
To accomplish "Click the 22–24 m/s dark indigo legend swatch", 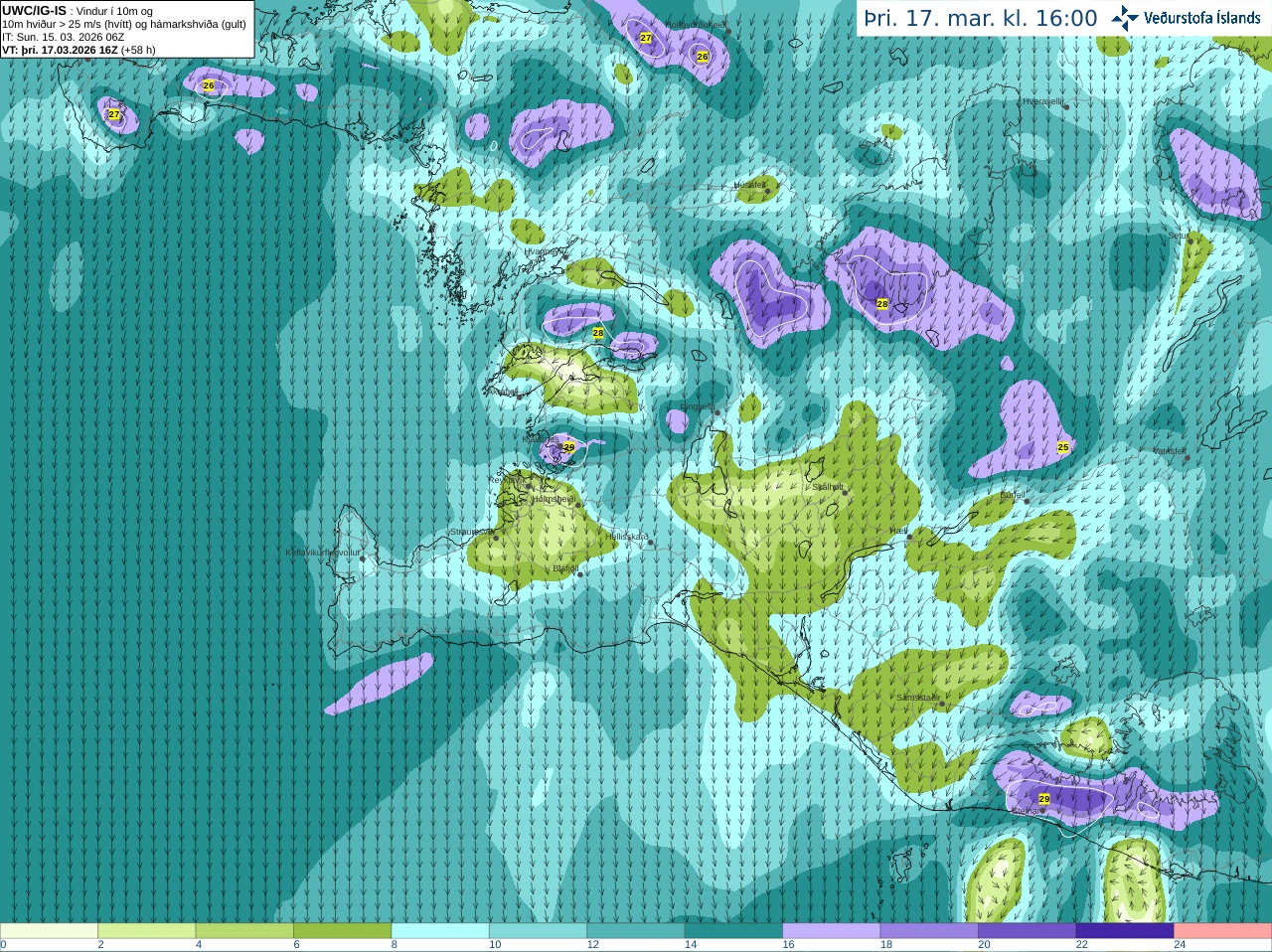I will tap(1125, 931).
